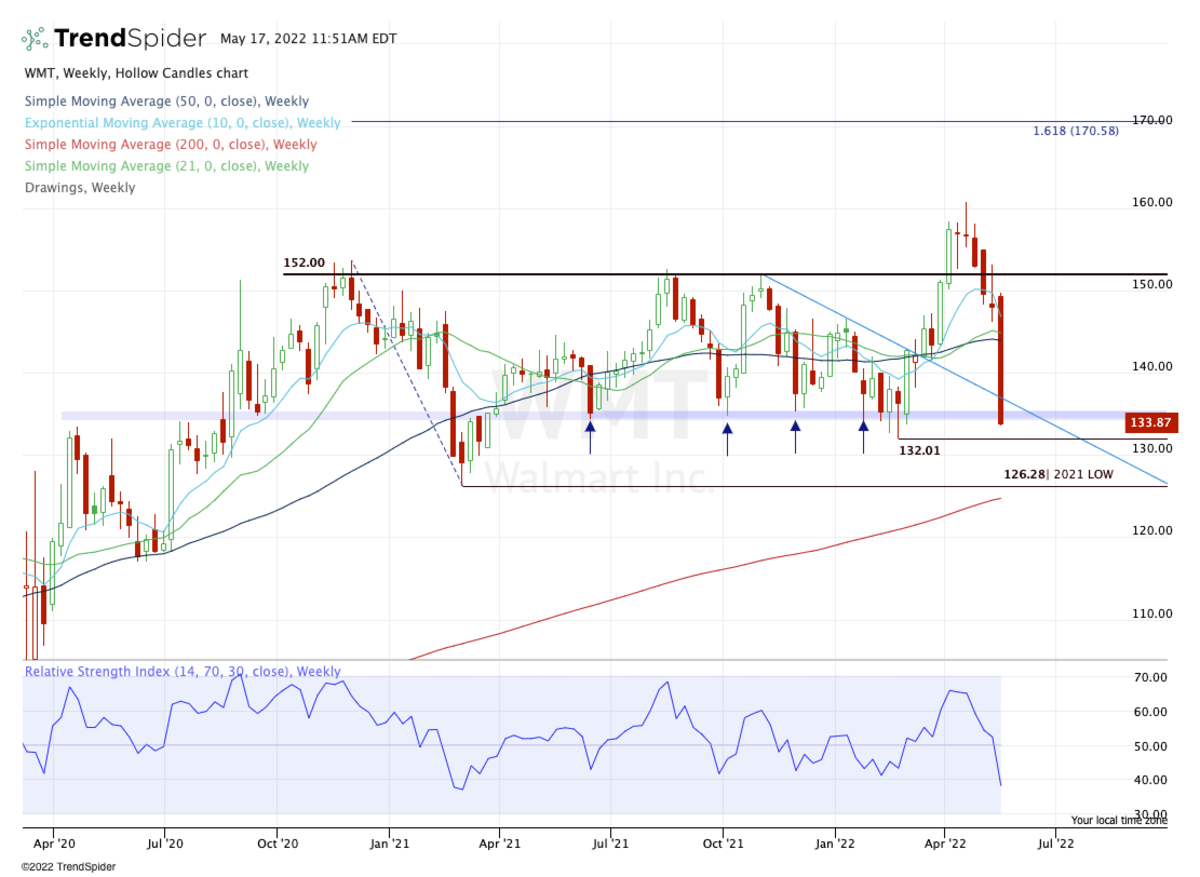Click the WMT Weekly Hollow Candles chart title
This screenshot has width=1200, height=877.
point(136,73)
